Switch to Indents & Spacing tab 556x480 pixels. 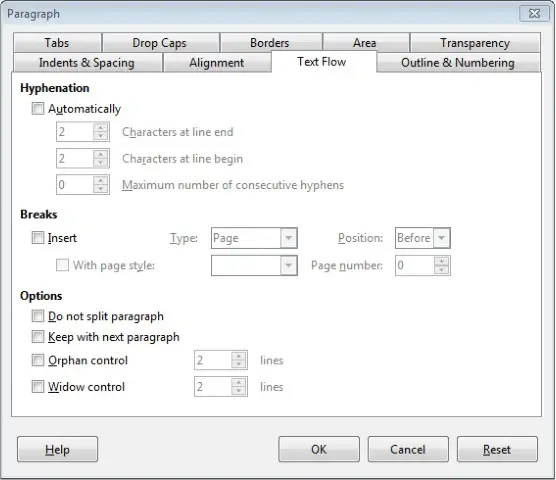87,62
